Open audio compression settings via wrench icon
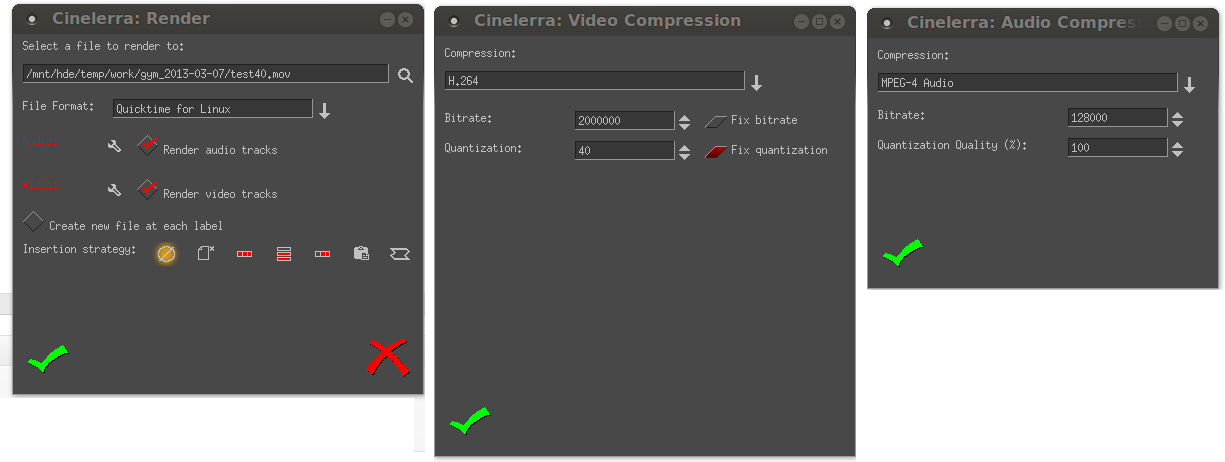Image resolution: width=1225 pixels, height=462 pixels. pos(114,147)
